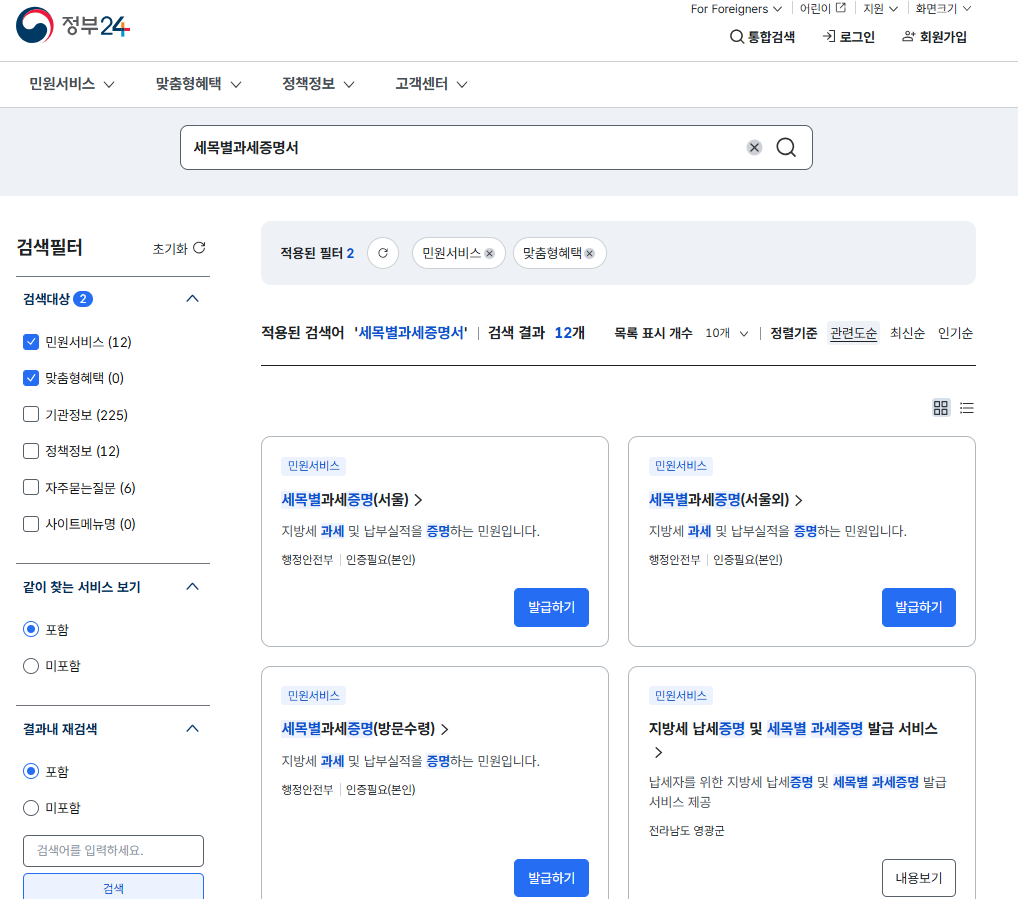Click the search magnifier icon in search bar

786,147
